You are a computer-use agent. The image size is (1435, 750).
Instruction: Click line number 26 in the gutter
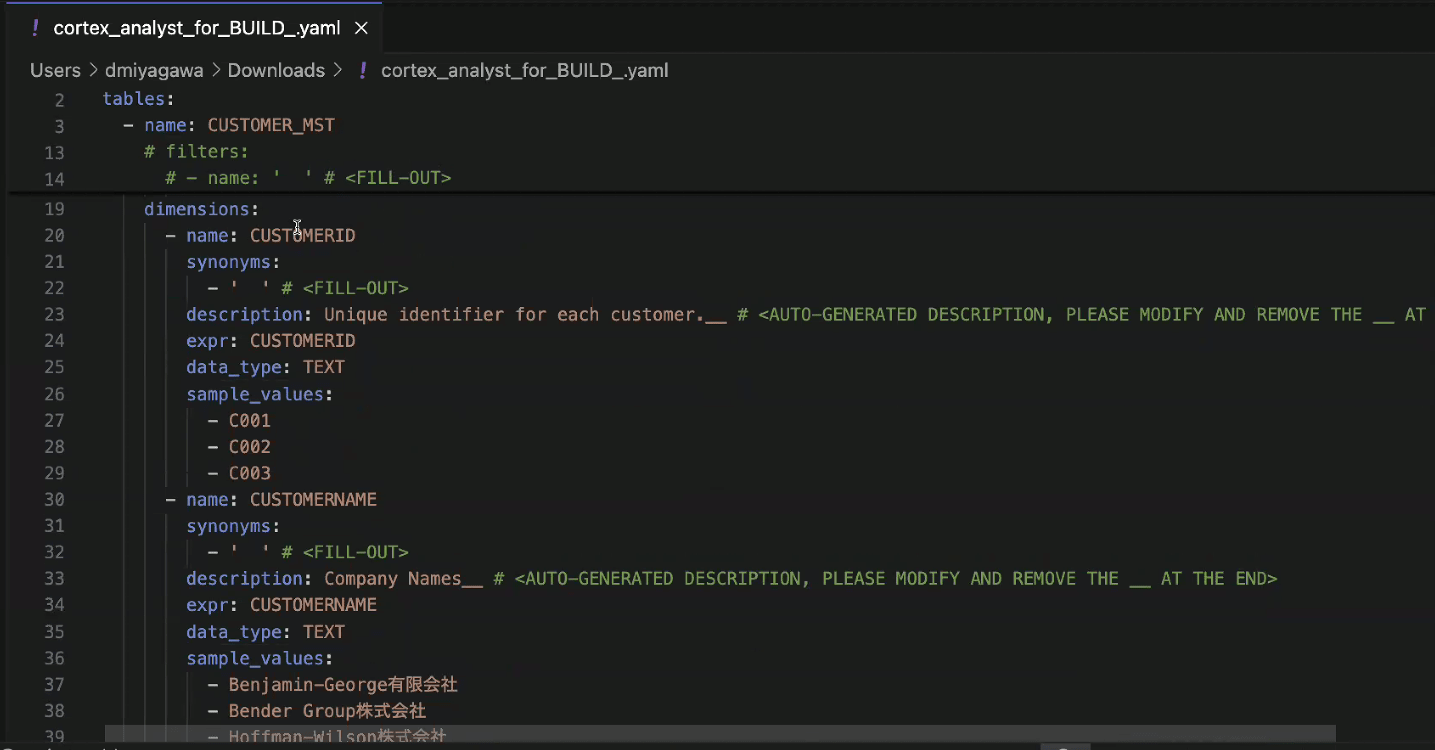tap(54, 394)
